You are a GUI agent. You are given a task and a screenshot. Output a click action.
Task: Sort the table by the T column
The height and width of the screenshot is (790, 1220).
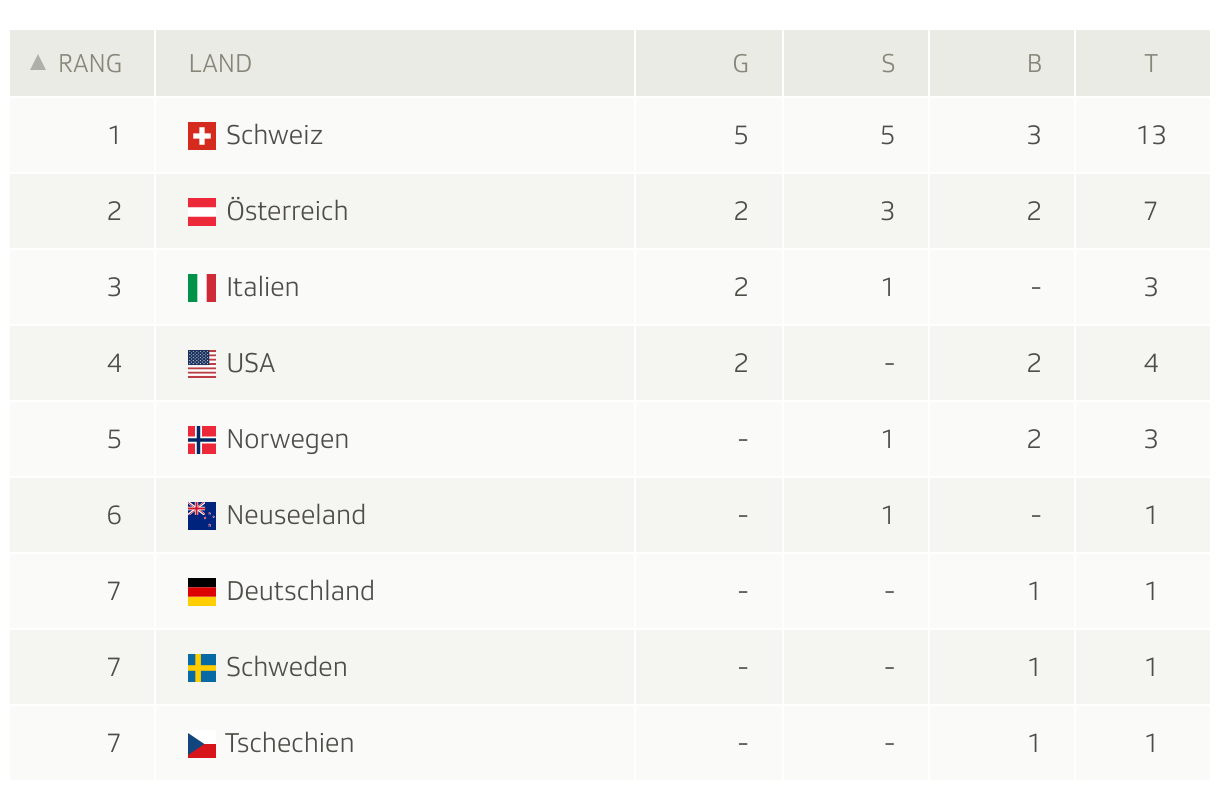click(1151, 62)
